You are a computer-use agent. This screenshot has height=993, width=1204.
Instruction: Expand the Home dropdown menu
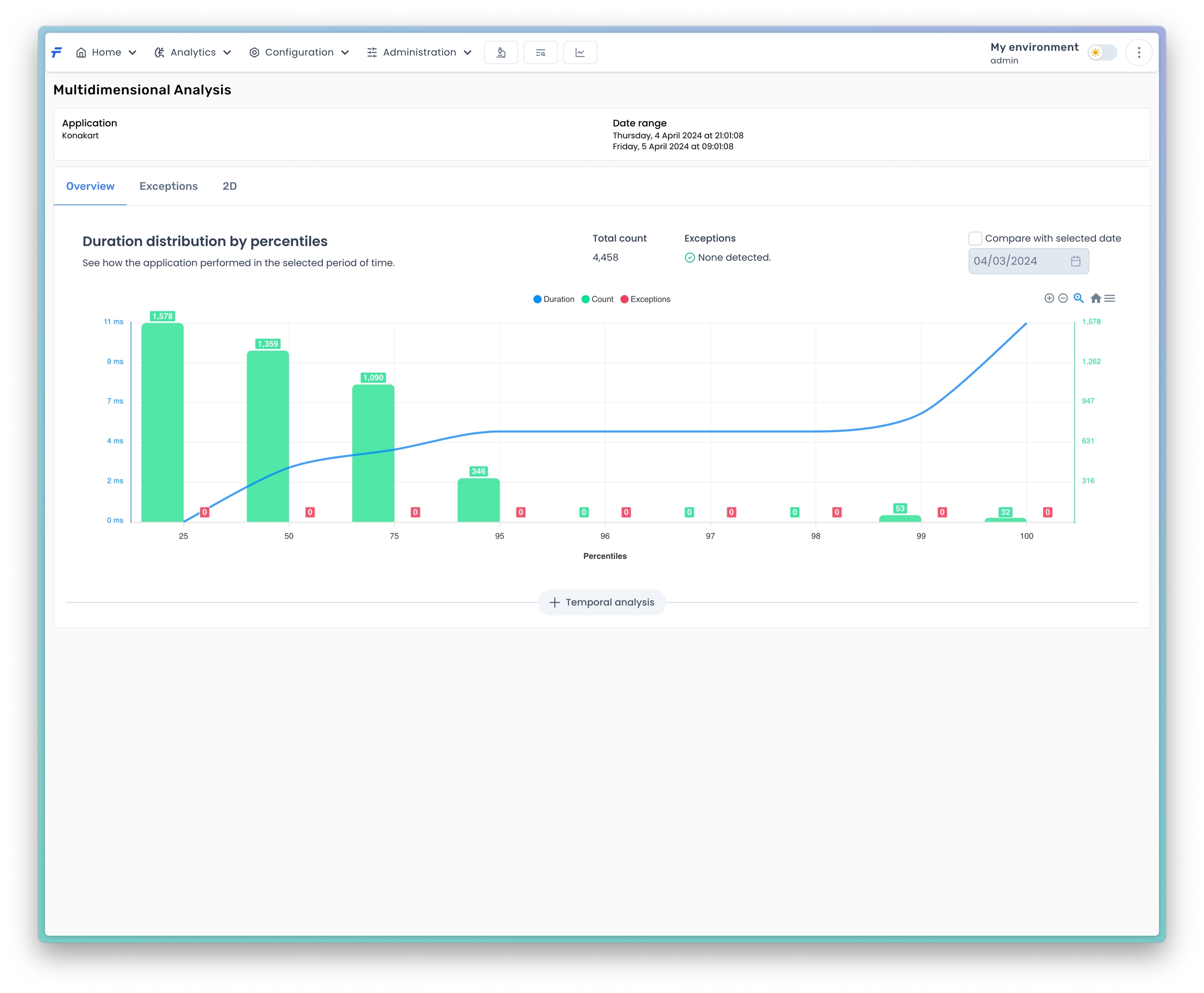coord(107,53)
